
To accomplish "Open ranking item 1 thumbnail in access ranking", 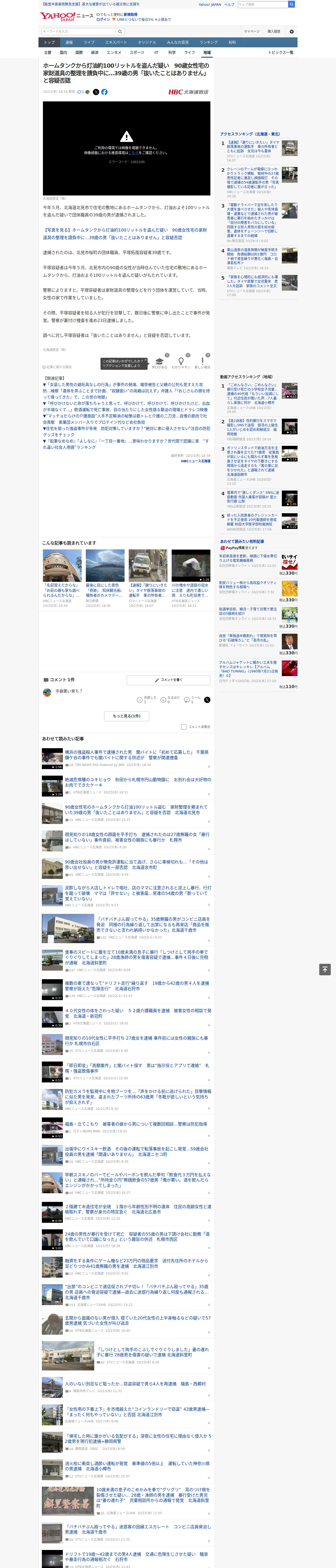I will pyautogui.click(x=290, y=148).
